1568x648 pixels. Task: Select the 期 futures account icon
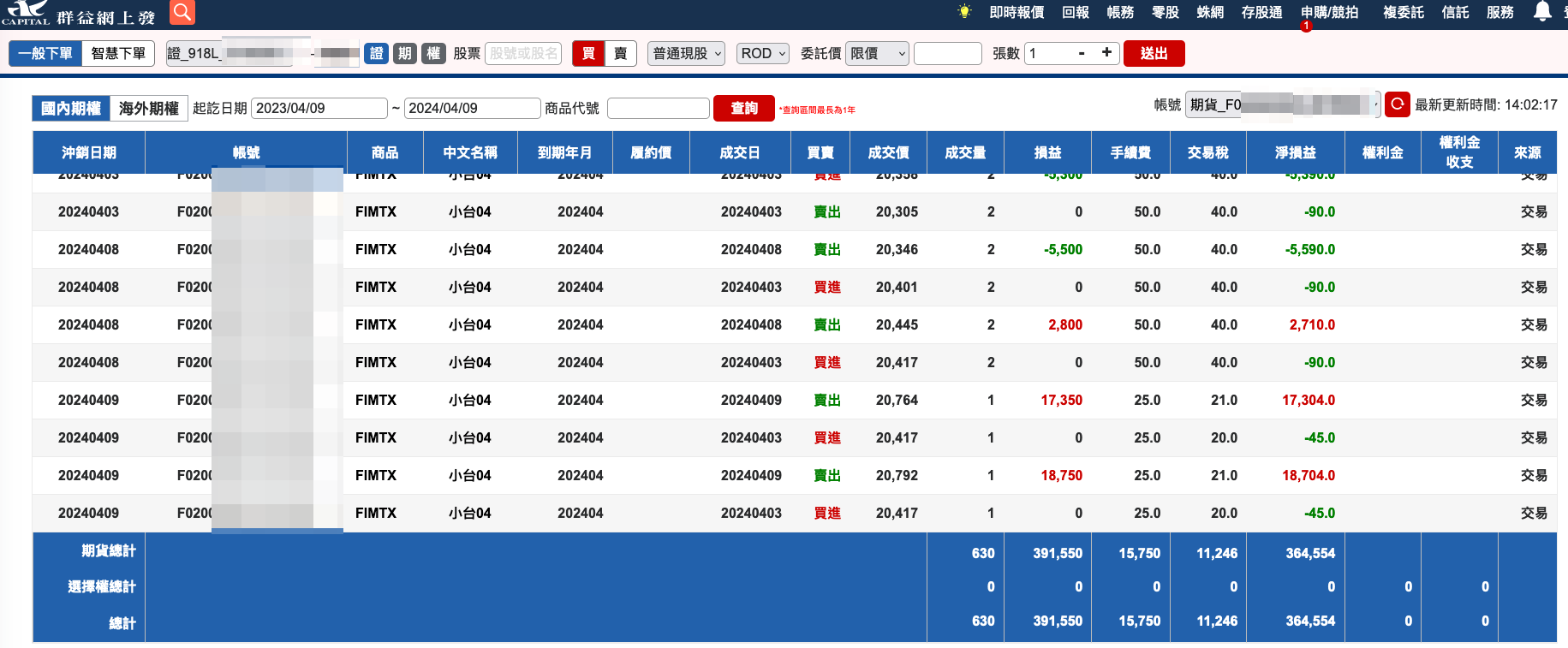point(405,53)
